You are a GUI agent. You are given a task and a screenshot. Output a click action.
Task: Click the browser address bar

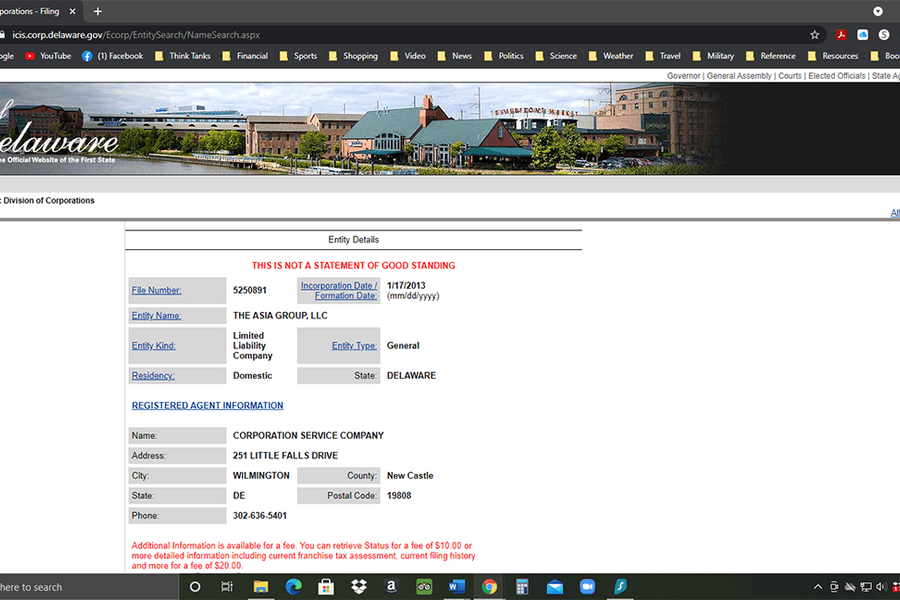pyautogui.click(x=400, y=34)
